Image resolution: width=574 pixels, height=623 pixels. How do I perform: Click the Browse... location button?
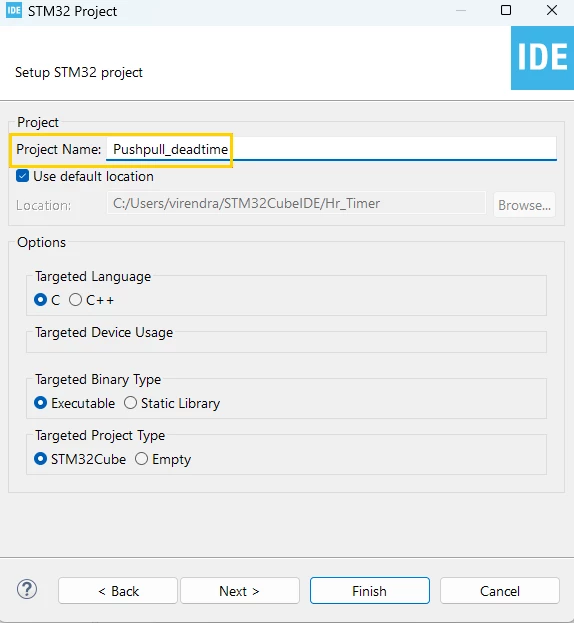[524, 205]
